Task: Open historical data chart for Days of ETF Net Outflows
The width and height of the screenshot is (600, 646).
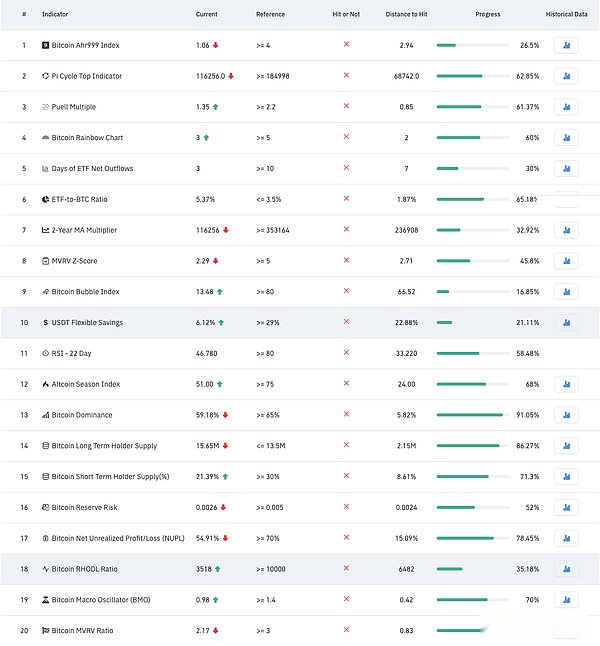Action: pos(566,169)
